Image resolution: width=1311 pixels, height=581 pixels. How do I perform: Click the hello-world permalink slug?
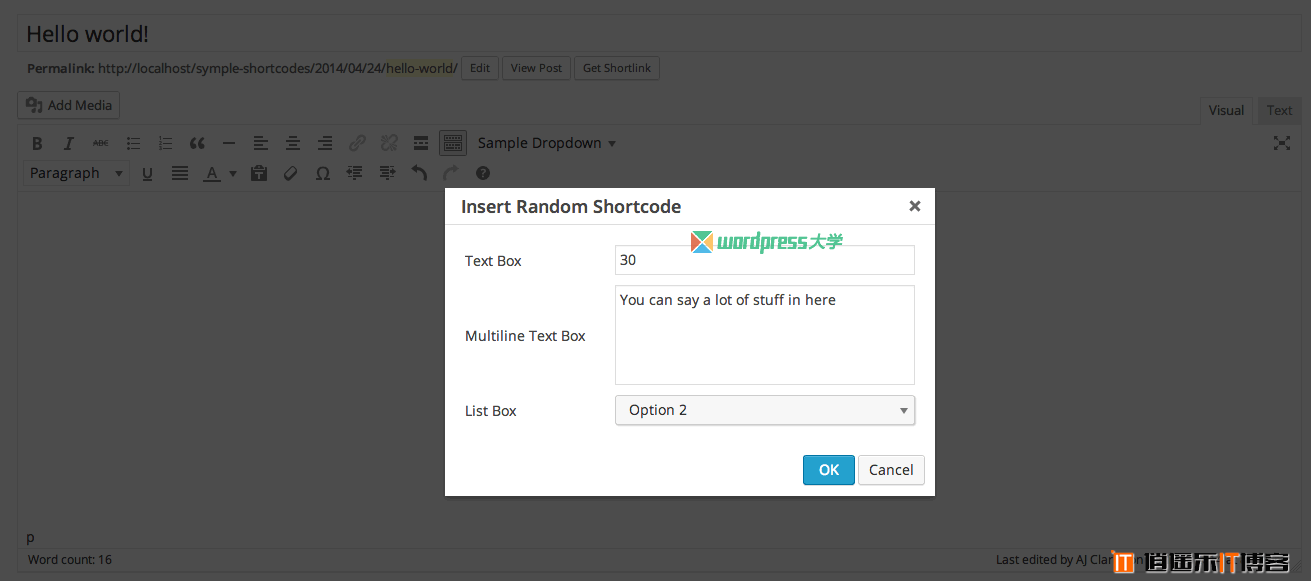pyautogui.click(x=422, y=68)
